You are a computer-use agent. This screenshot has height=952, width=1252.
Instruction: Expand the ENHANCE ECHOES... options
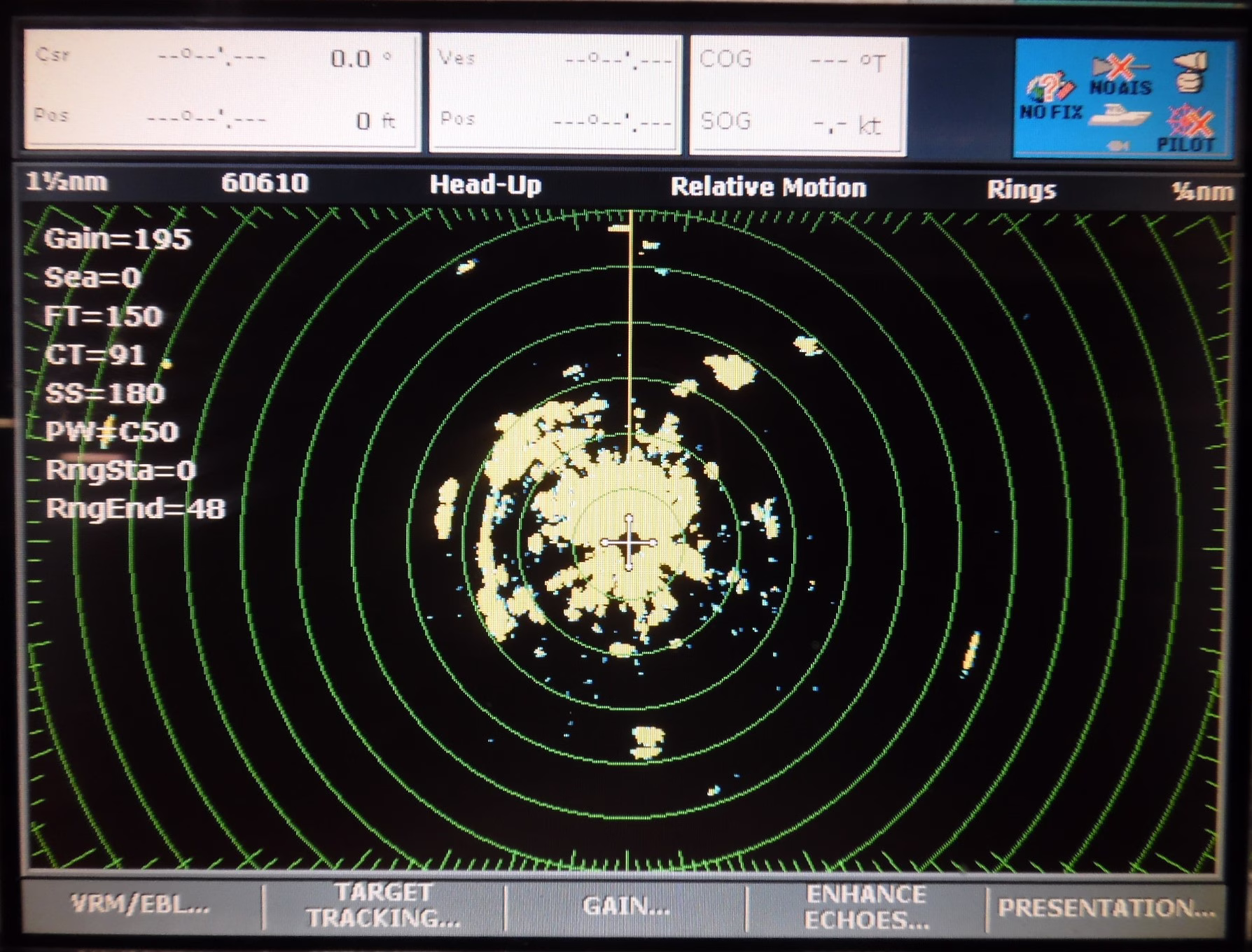(867, 907)
